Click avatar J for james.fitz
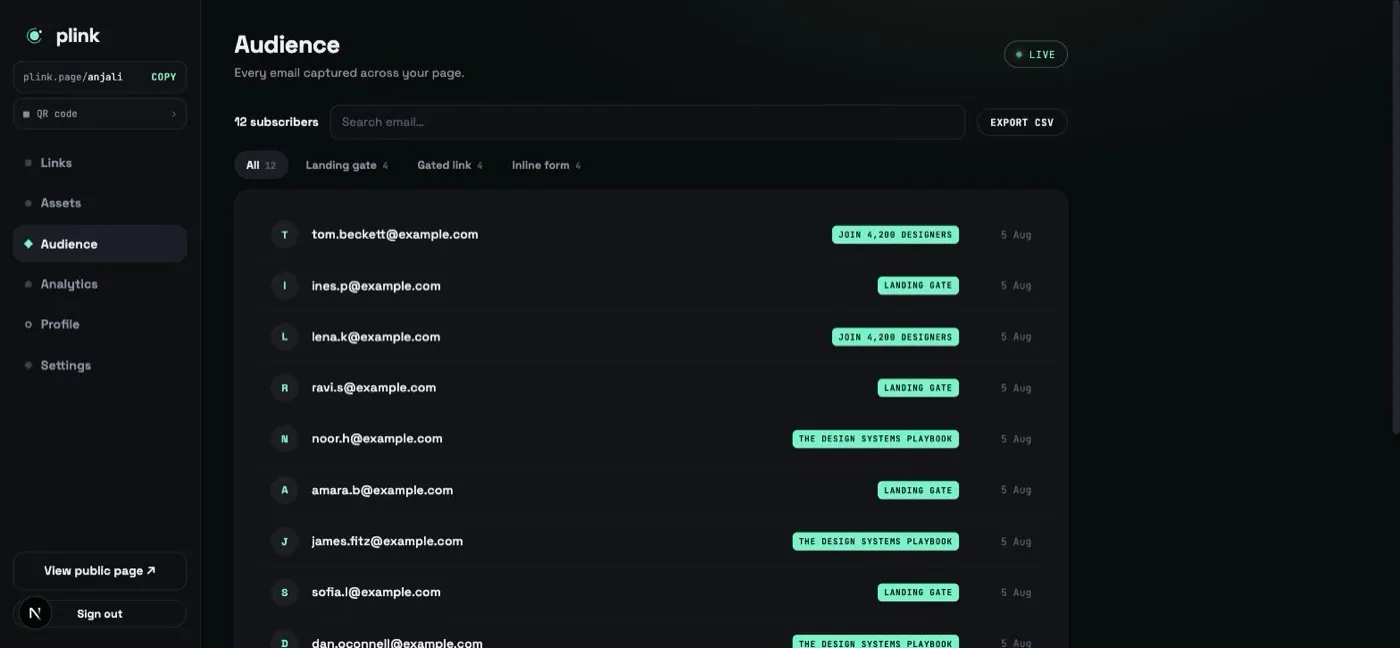The image size is (1400, 648). pos(285,541)
